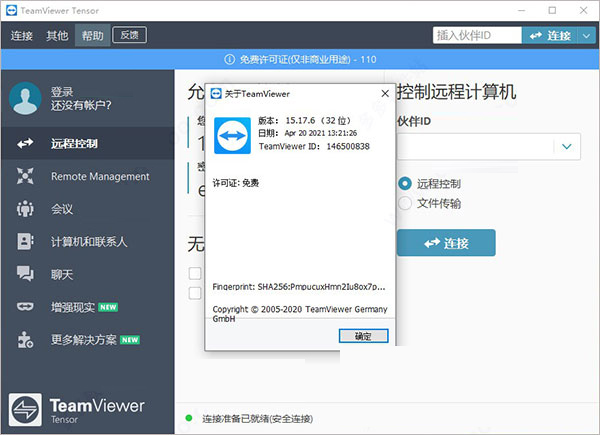The image size is (600, 435).
Task: Click the top bar 连接 button
Action: [550, 36]
